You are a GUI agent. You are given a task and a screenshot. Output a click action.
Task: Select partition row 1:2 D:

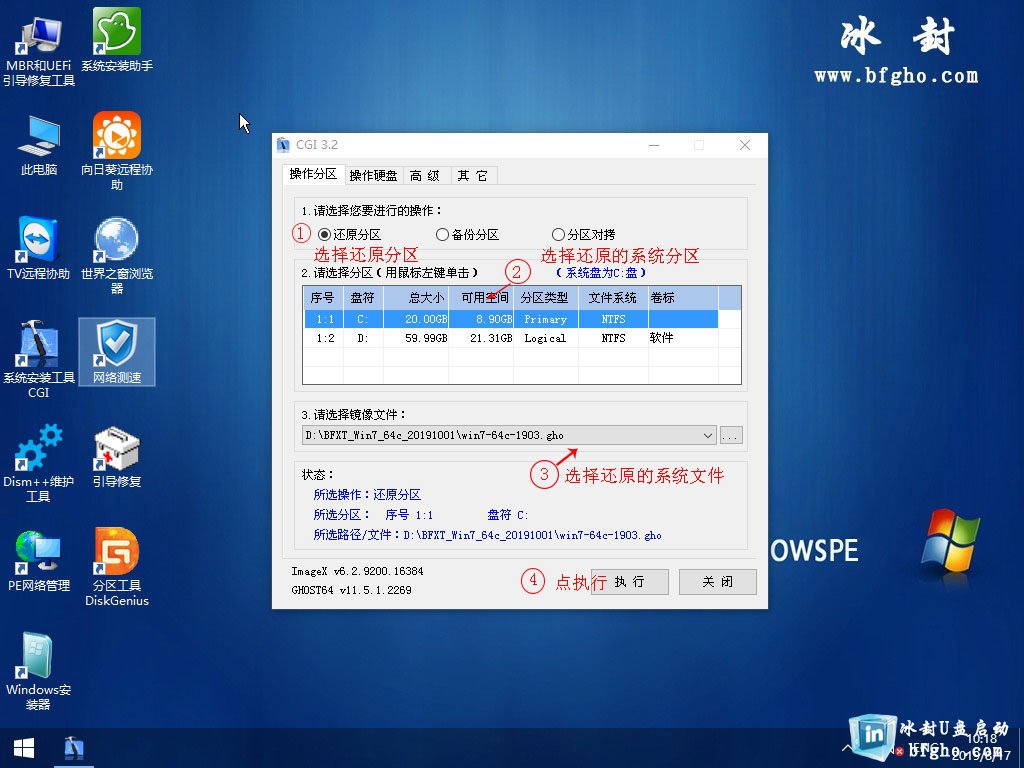[x=511, y=338]
